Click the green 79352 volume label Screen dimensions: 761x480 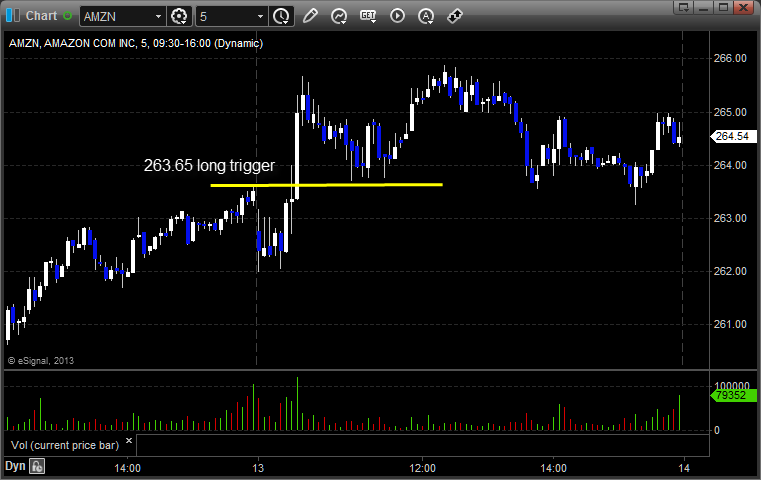pyautogui.click(x=733, y=396)
